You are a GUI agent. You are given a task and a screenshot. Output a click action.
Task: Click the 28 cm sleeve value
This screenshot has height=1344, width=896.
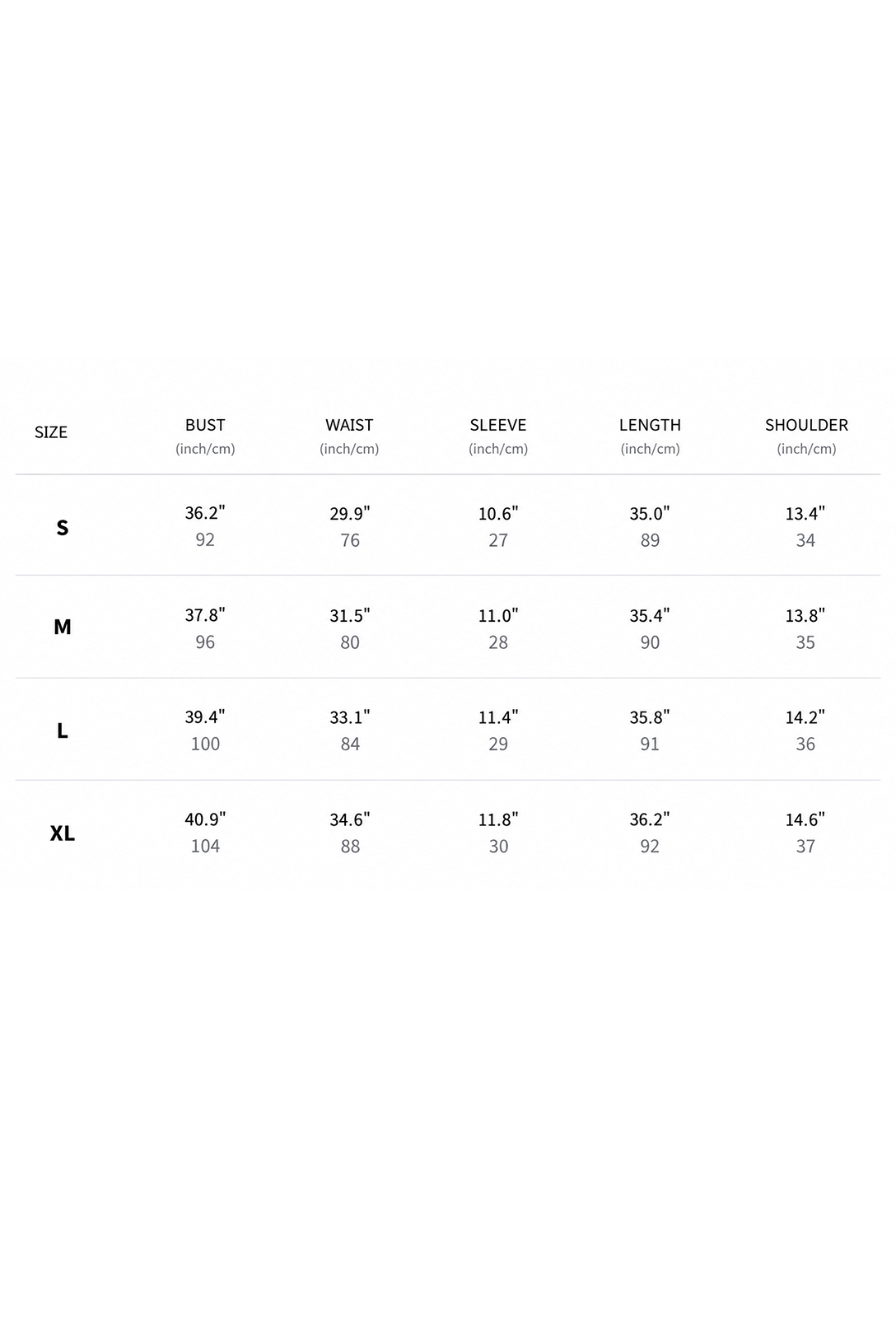point(498,642)
